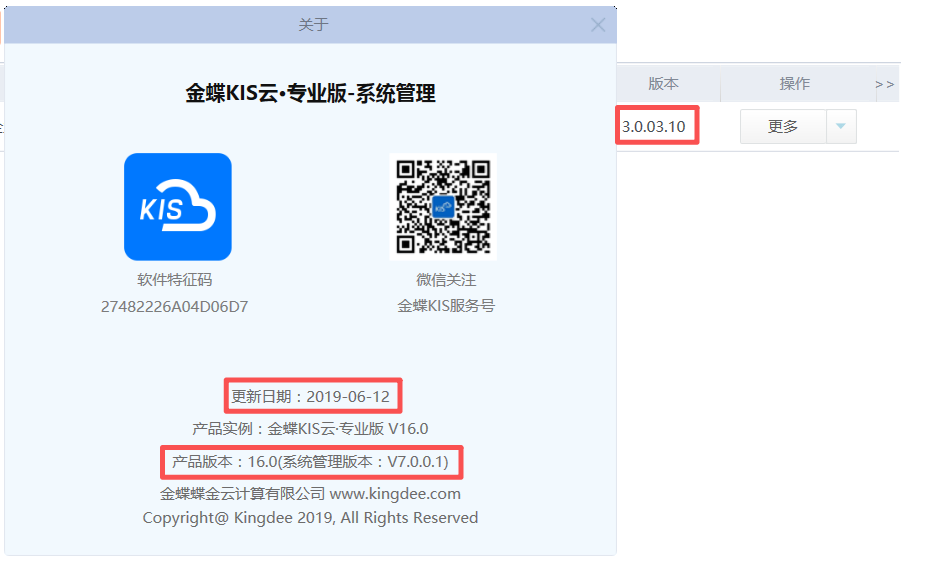The height and width of the screenshot is (580, 945).
Task: Click the blue KIS cloud logo
Action: [x=178, y=207]
